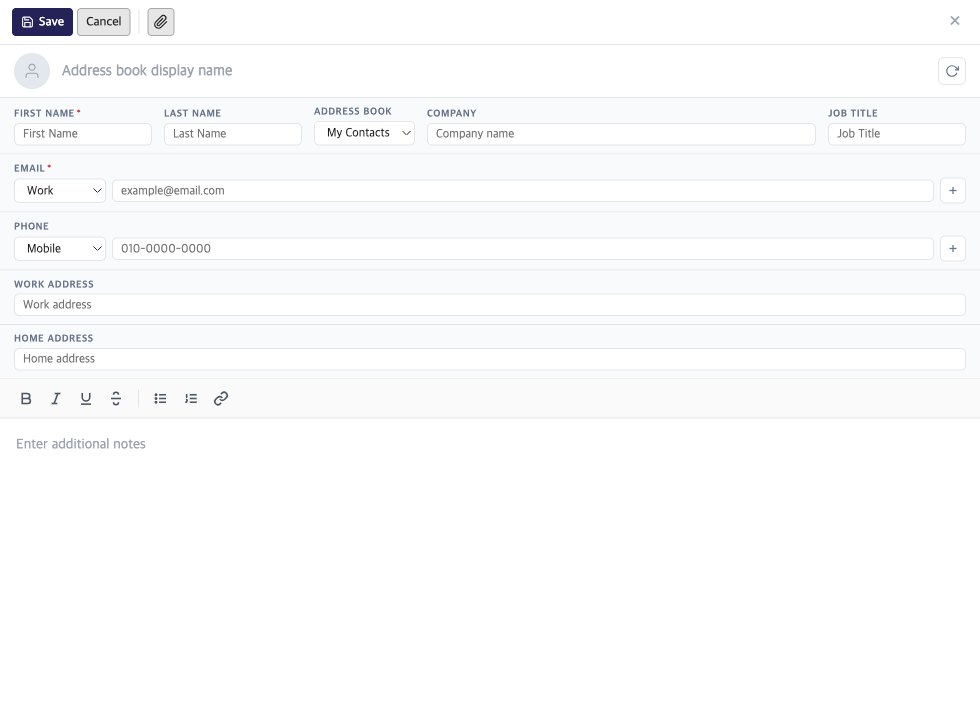This screenshot has height=720, width=980.
Task: Focus the Job Title field
Action: pyautogui.click(x=897, y=134)
